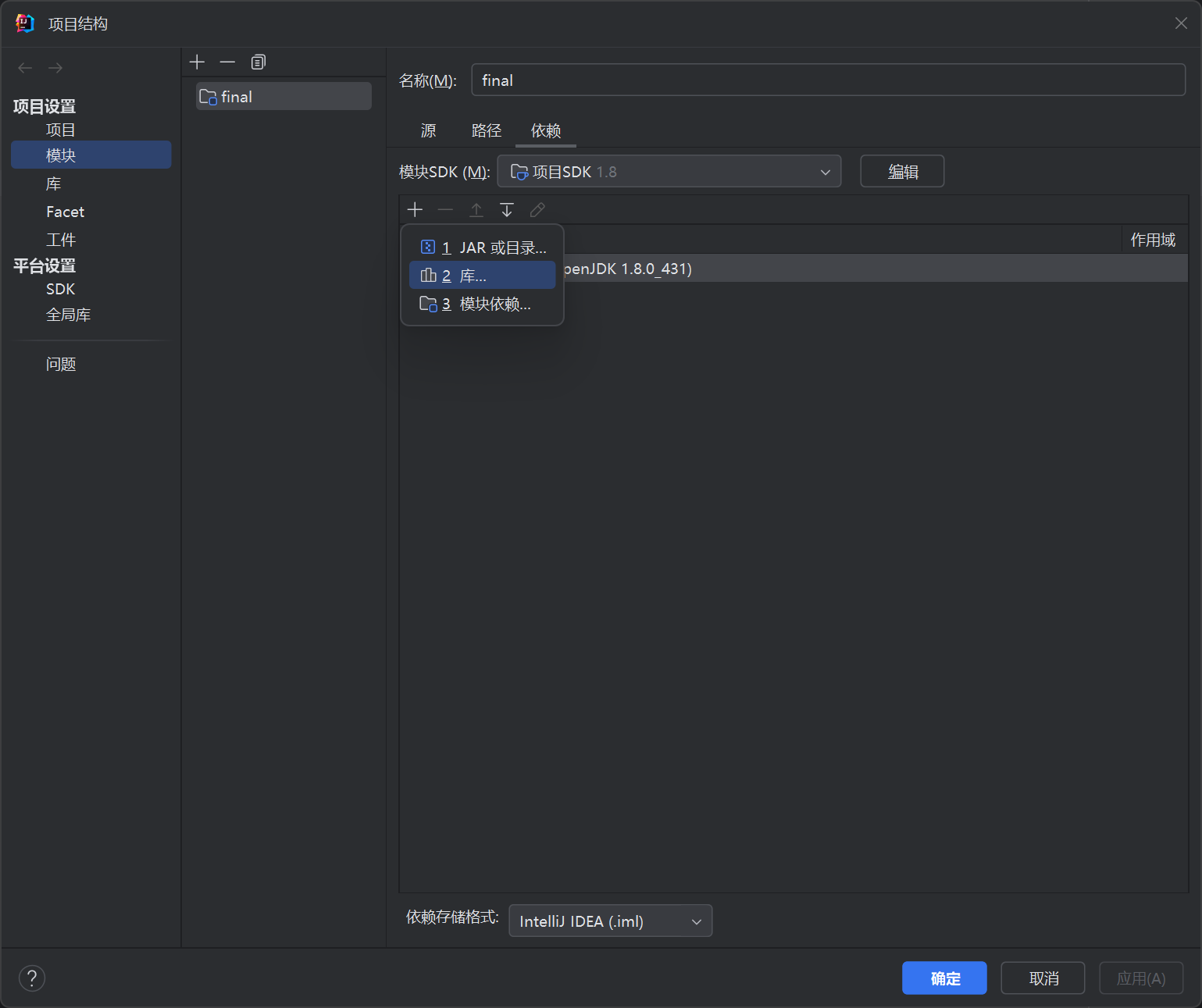Expand the 模块SDK dropdown

(x=669, y=172)
